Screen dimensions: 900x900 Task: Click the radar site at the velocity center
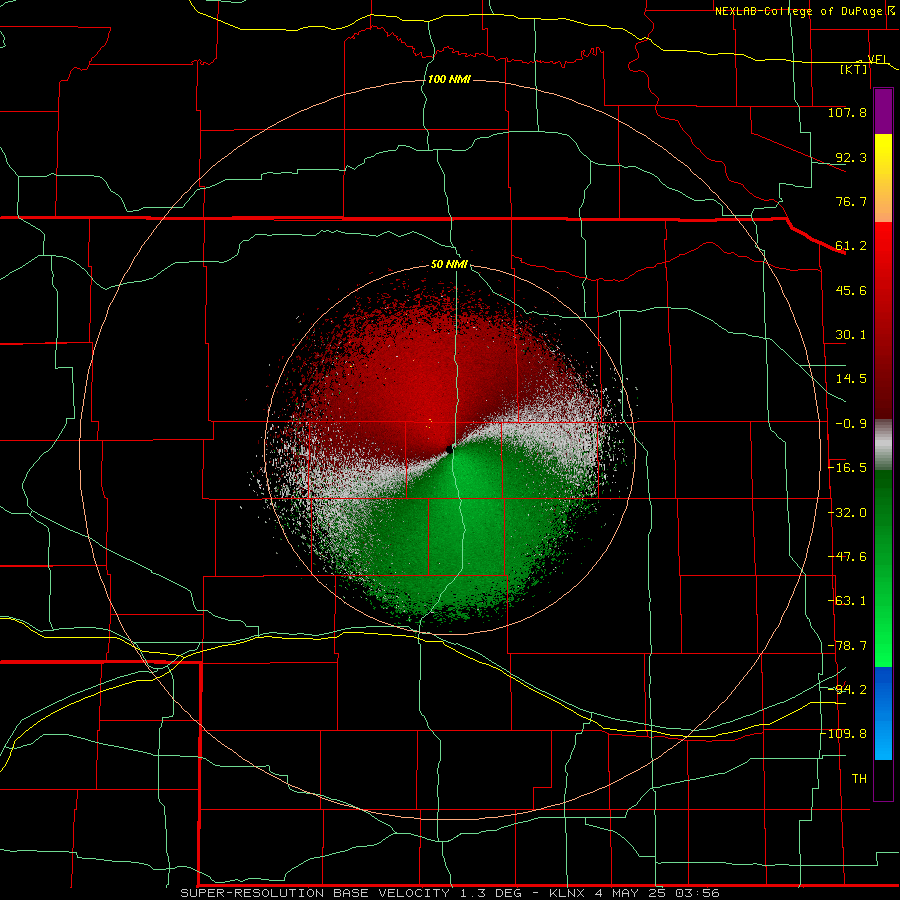tap(449, 448)
